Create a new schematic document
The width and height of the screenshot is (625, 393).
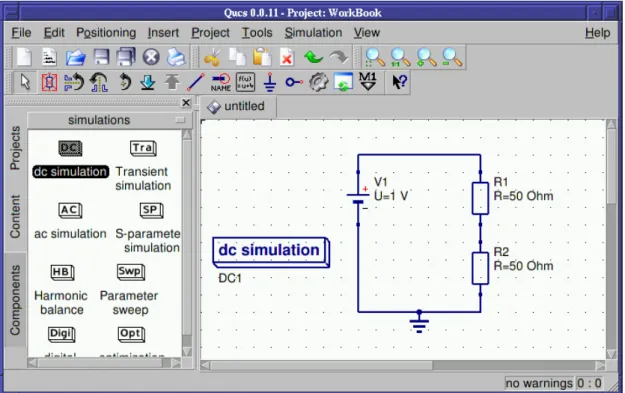click(x=24, y=58)
